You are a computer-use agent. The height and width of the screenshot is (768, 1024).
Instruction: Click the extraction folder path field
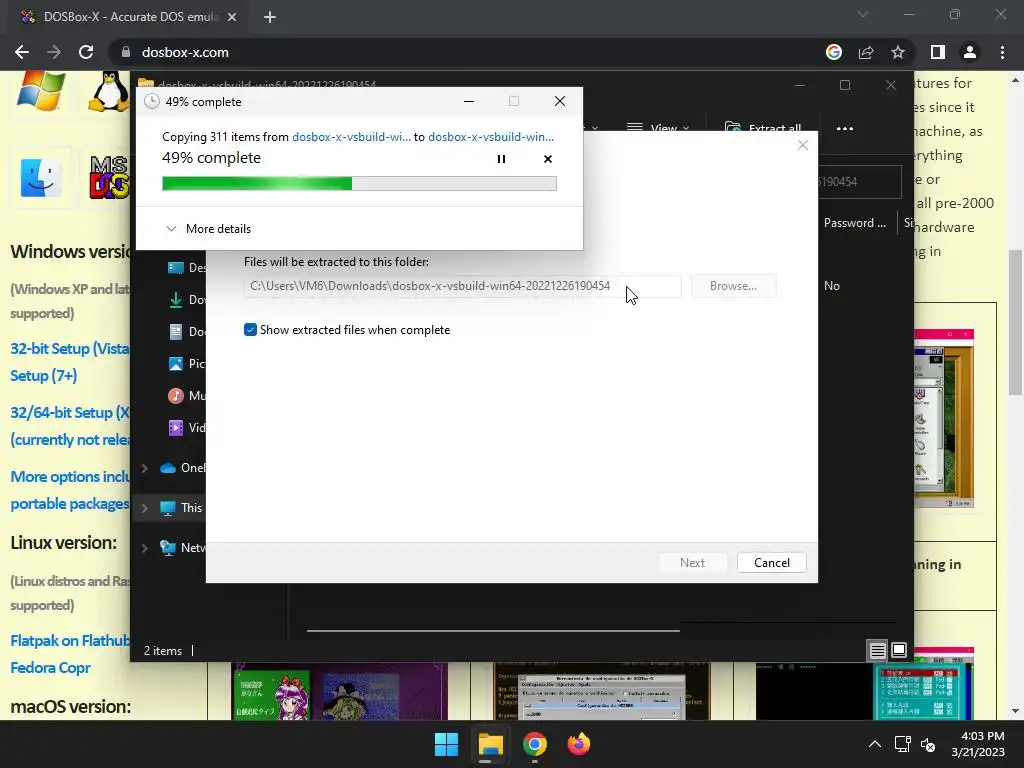[x=462, y=286]
